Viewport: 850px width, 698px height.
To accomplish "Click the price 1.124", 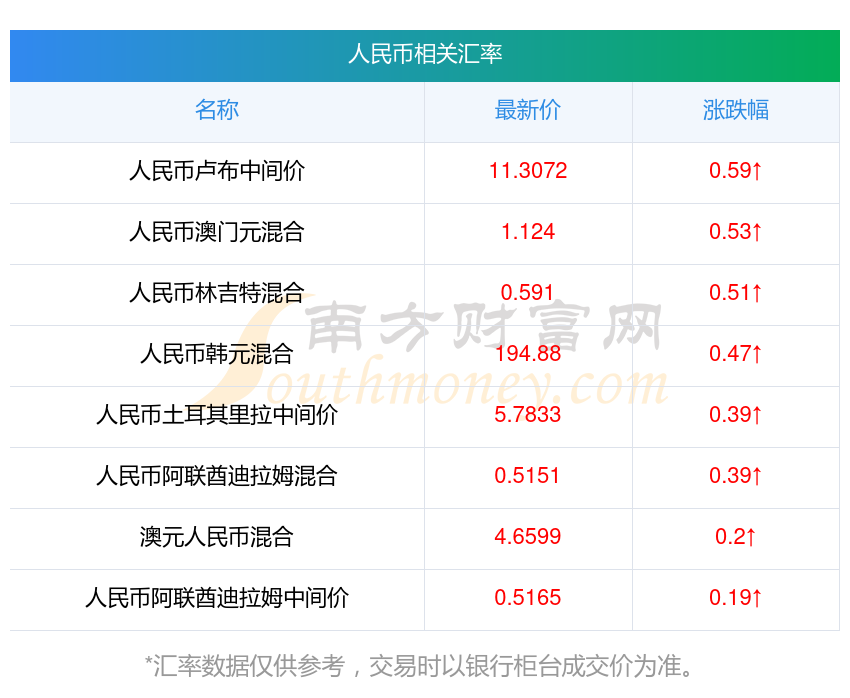I will (x=528, y=232).
